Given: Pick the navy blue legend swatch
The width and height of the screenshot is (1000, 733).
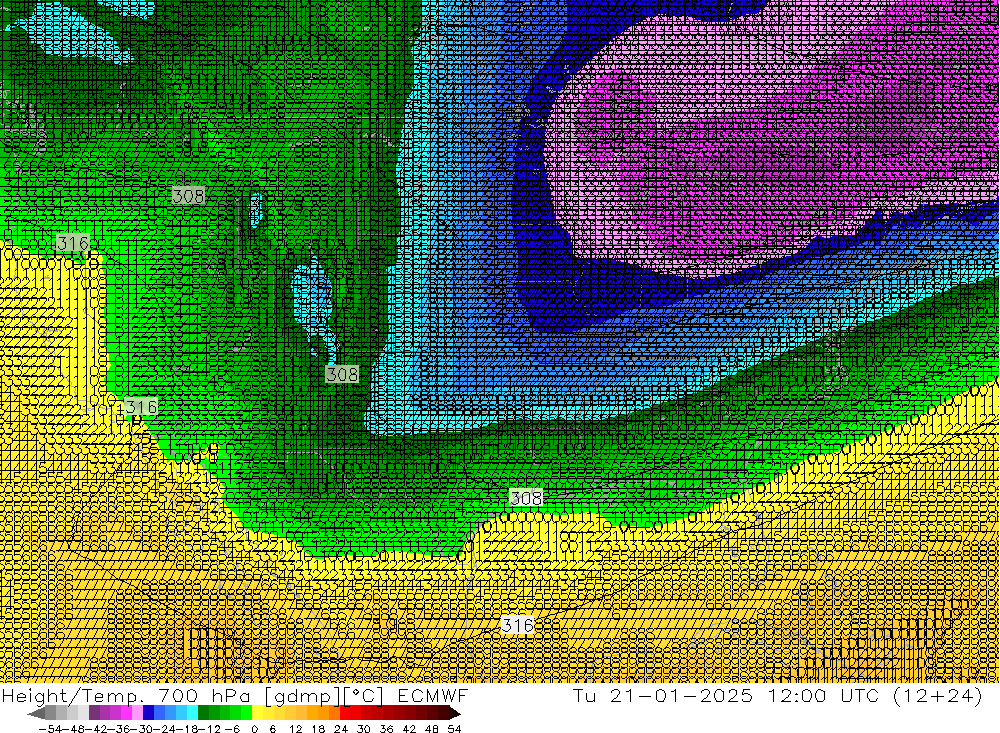Looking at the screenshot, I should (x=148, y=712).
